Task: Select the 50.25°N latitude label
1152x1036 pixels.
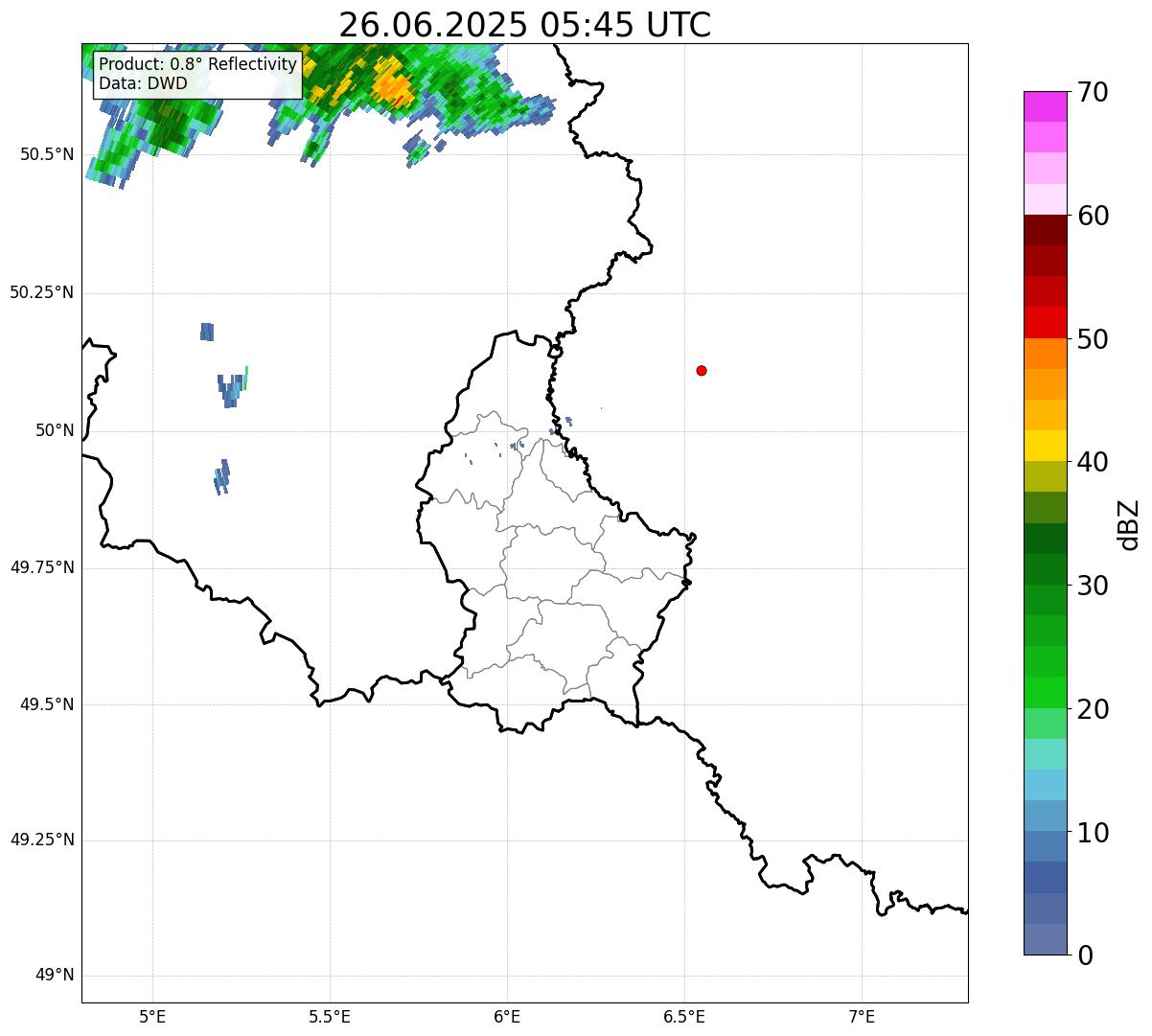Action: coord(41,292)
